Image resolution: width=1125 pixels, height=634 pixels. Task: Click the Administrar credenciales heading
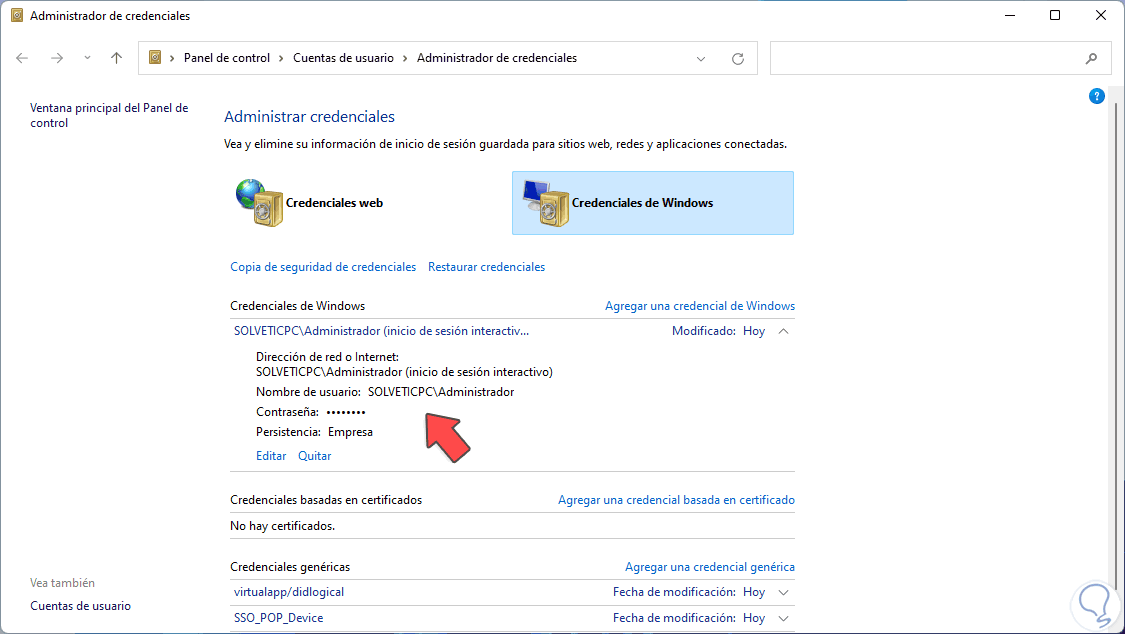309,117
